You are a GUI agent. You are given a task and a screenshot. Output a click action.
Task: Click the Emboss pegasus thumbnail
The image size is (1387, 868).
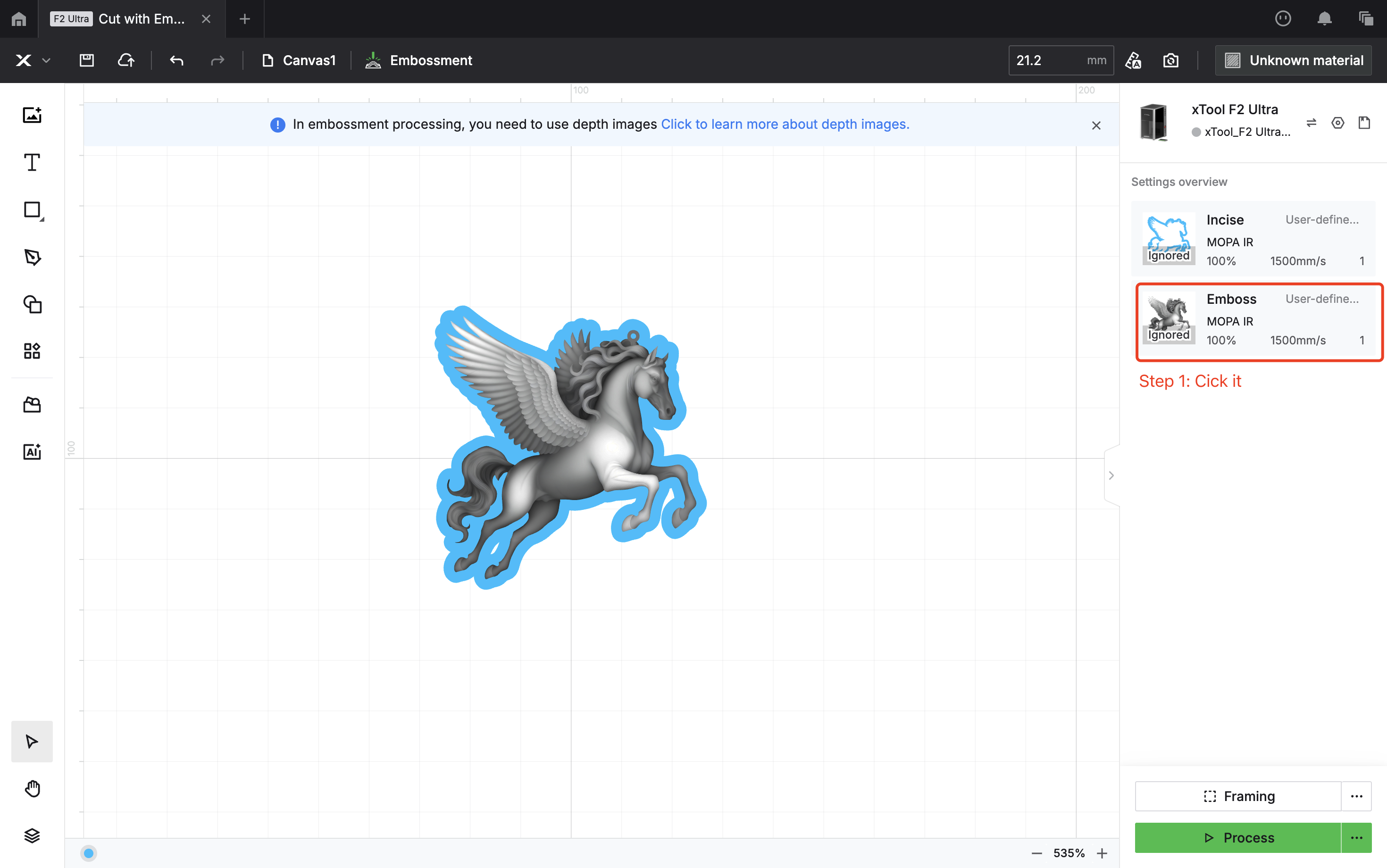(1168, 317)
